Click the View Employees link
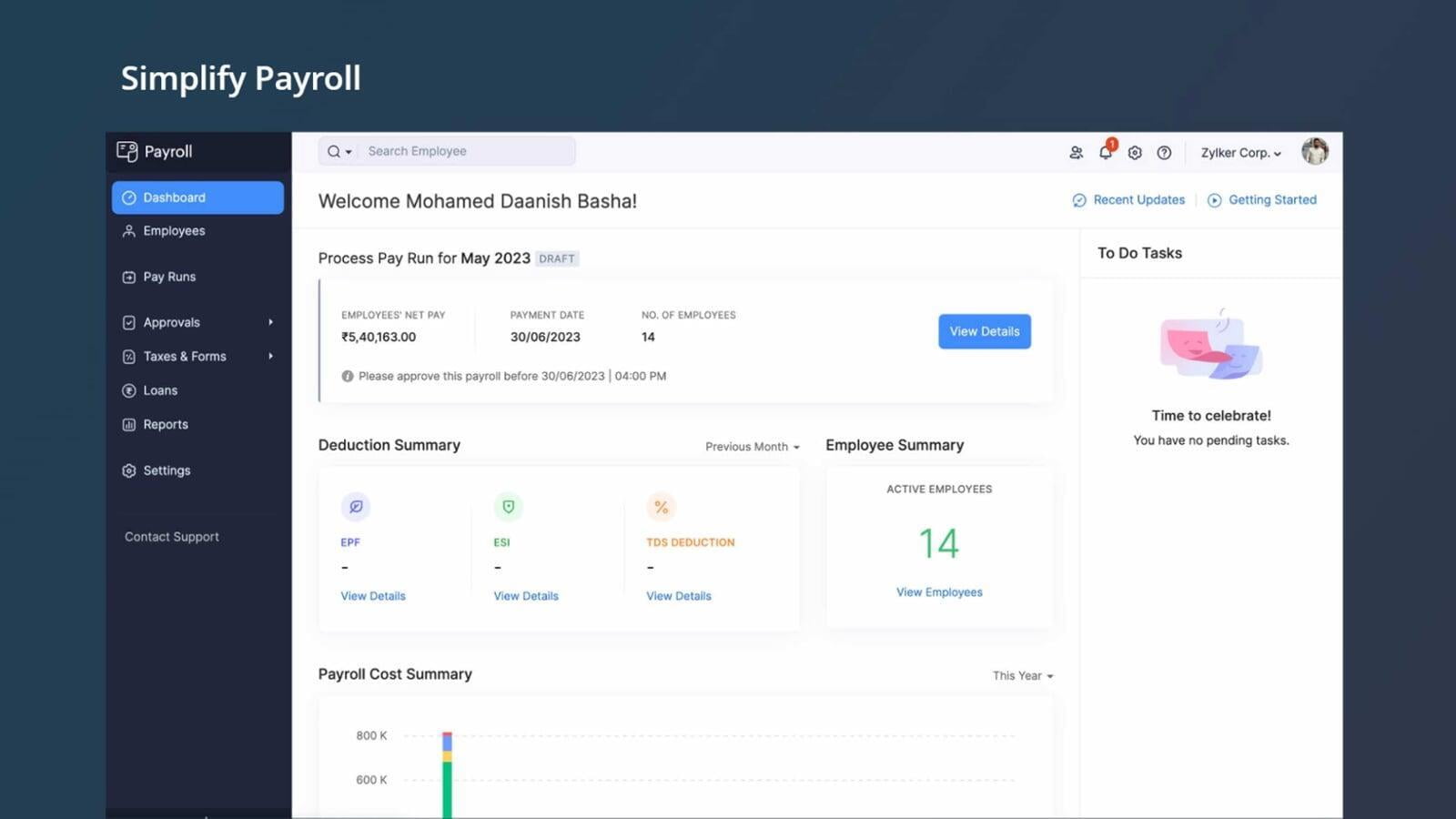 (x=939, y=592)
